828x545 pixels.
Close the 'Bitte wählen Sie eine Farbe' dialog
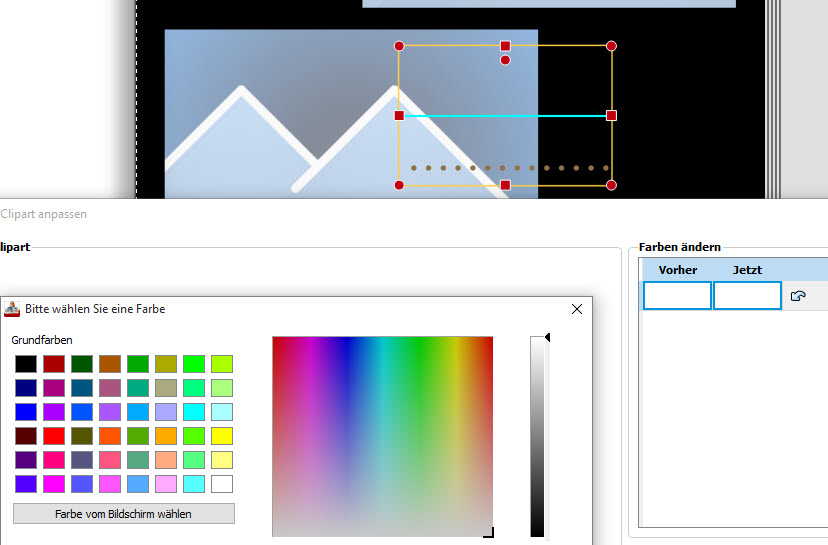[577, 309]
